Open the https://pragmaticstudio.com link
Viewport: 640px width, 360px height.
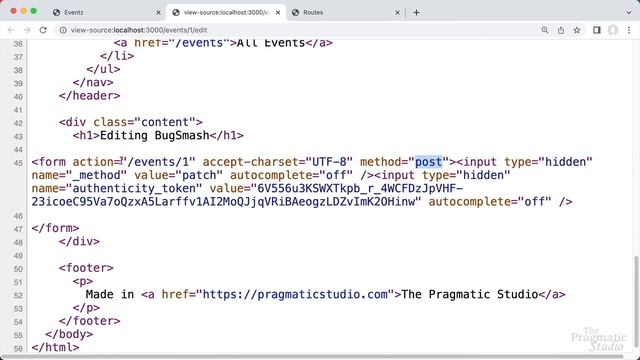pos(295,294)
